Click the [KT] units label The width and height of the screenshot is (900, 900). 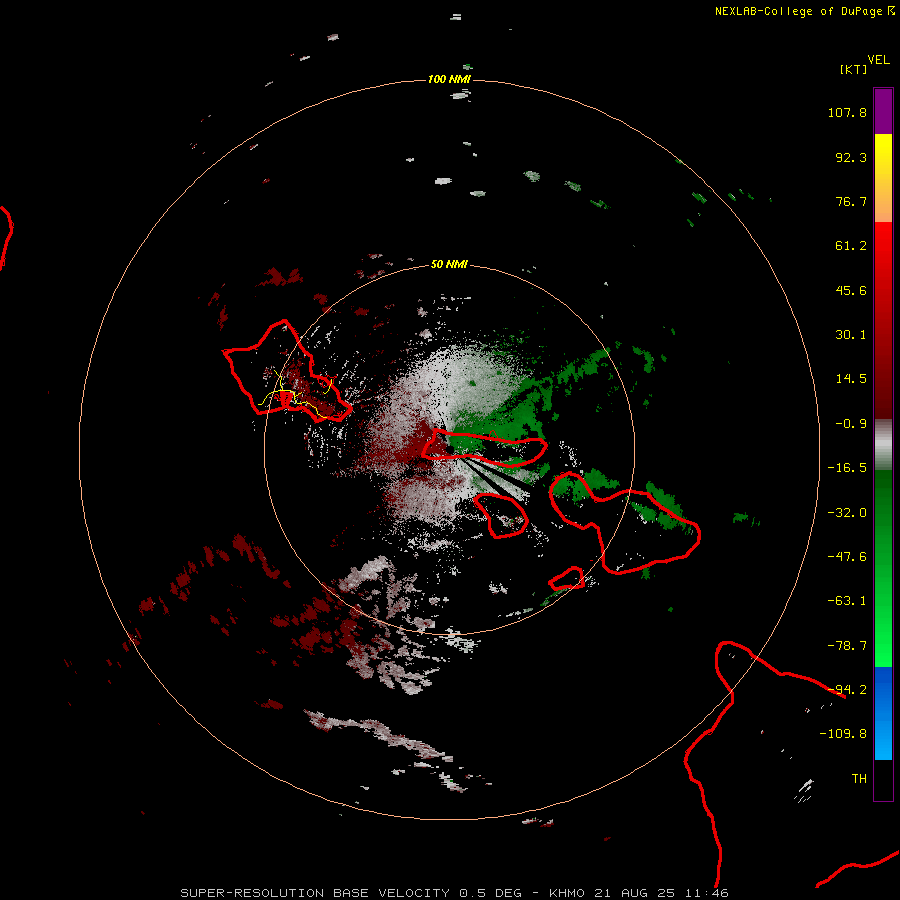[854, 69]
